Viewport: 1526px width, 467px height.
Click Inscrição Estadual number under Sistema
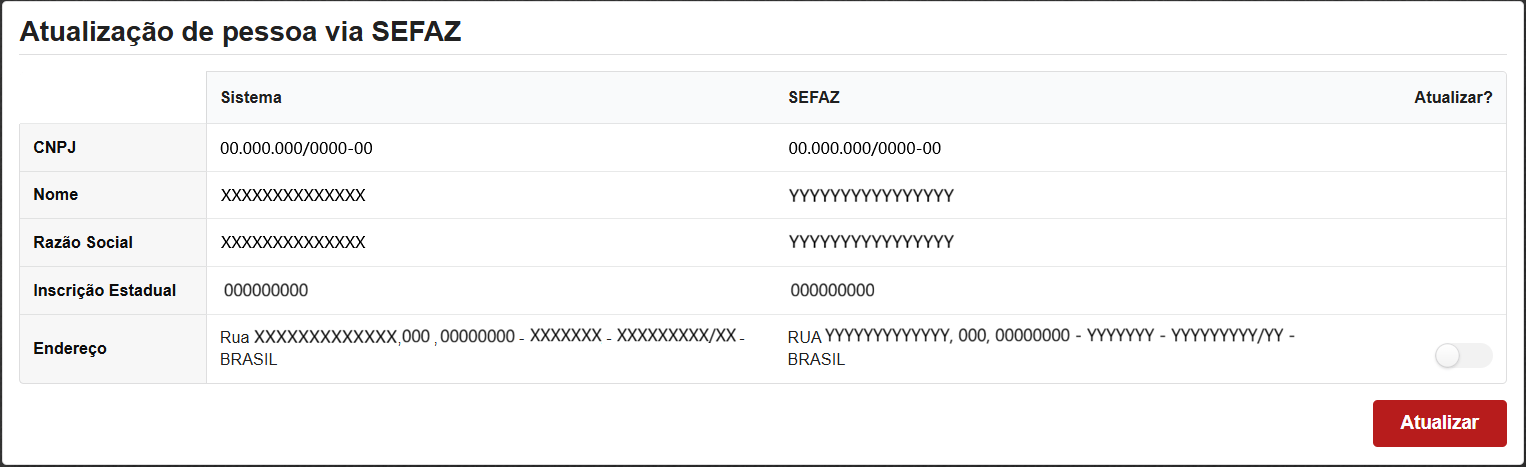(266, 291)
